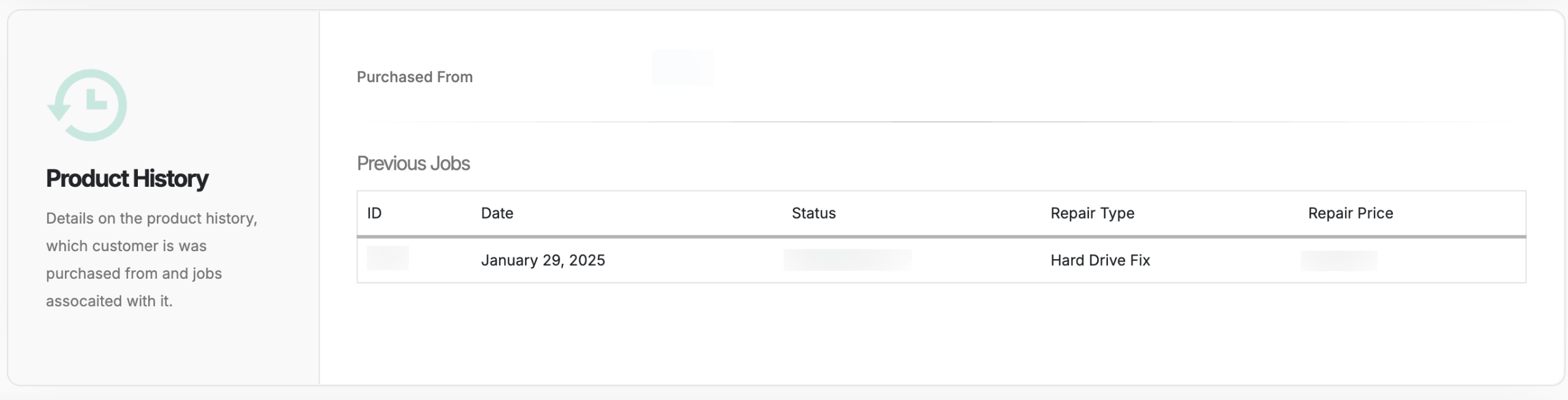Click the blurred status badge in job row
Viewport: 1568px width, 400px height.
click(847, 260)
